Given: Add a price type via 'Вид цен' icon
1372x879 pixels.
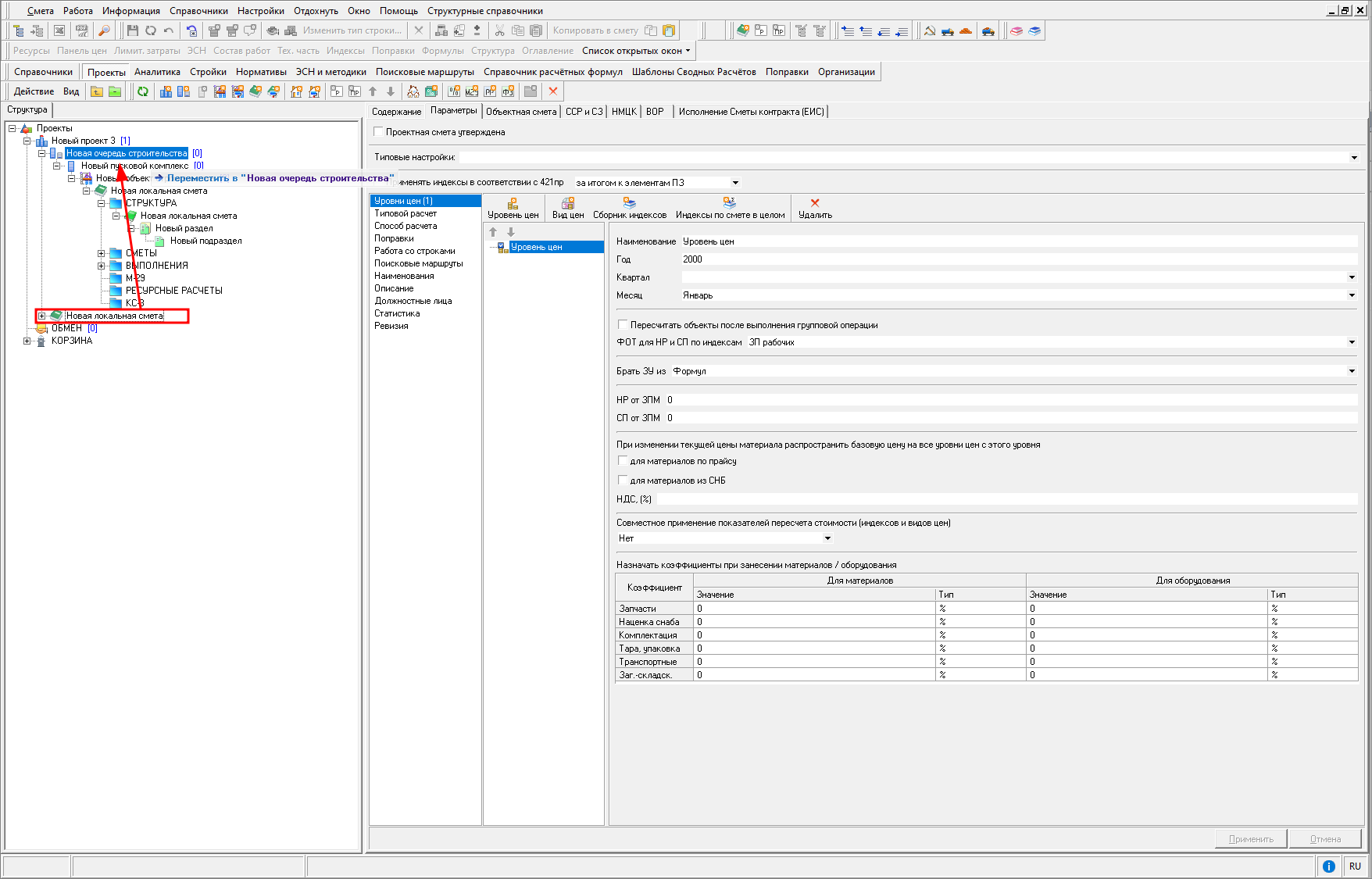Looking at the screenshot, I should pyautogui.click(x=568, y=208).
